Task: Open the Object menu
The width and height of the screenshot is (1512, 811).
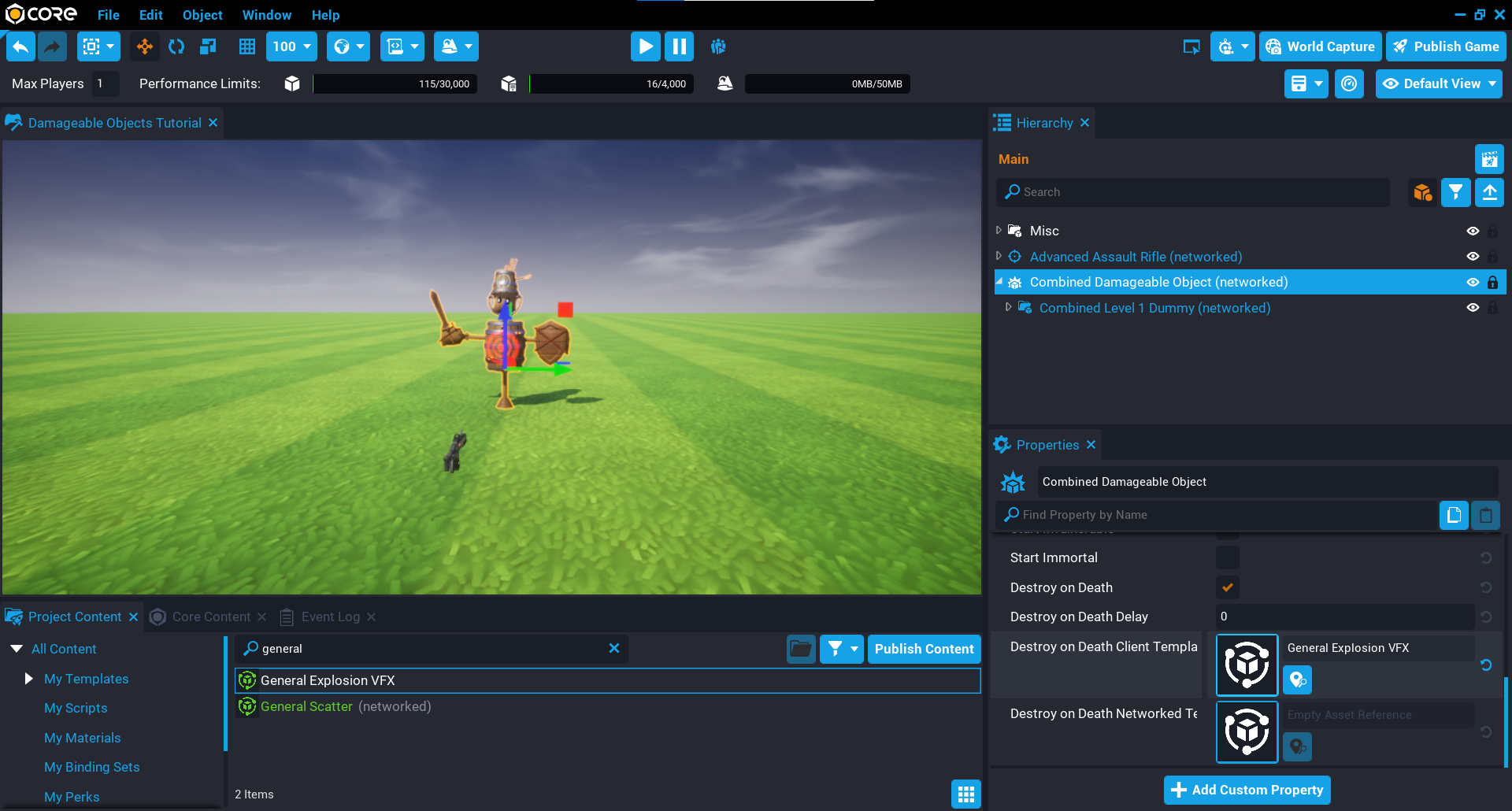Action: click(x=202, y=15)
